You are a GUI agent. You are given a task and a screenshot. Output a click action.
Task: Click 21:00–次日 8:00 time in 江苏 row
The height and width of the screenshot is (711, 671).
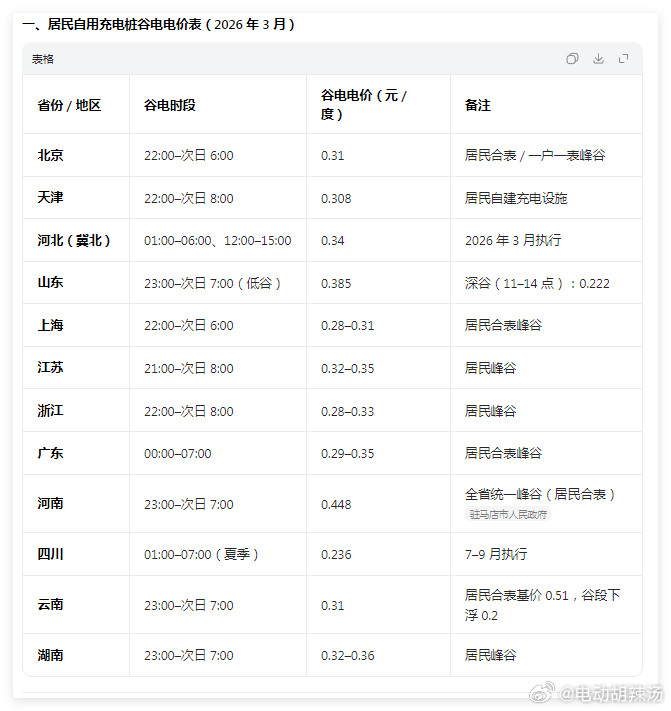pos(189,368)
